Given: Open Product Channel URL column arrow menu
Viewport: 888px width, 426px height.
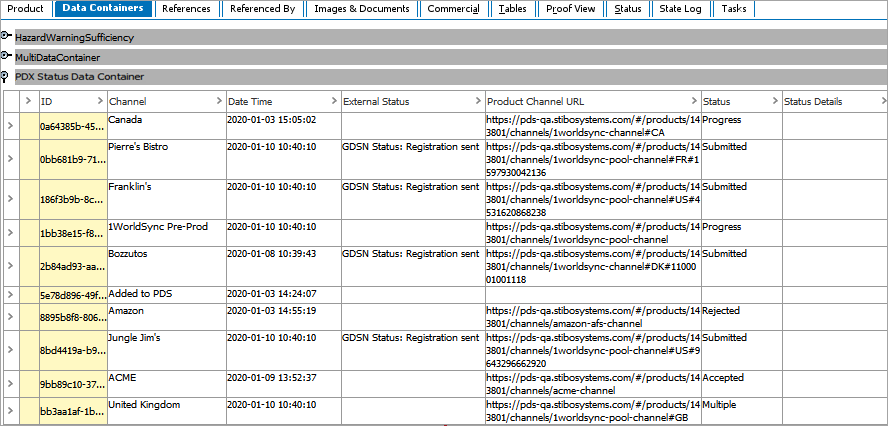Looking at the screenshot, I should click(x=694, y=101).
